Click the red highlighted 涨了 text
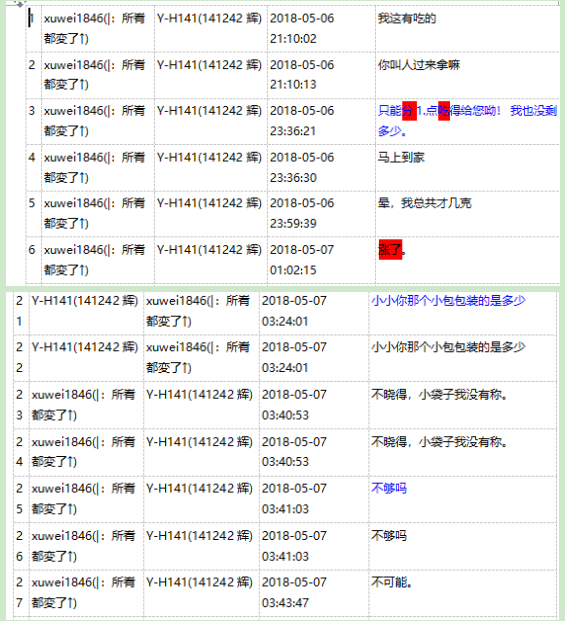 pos(390,250)
